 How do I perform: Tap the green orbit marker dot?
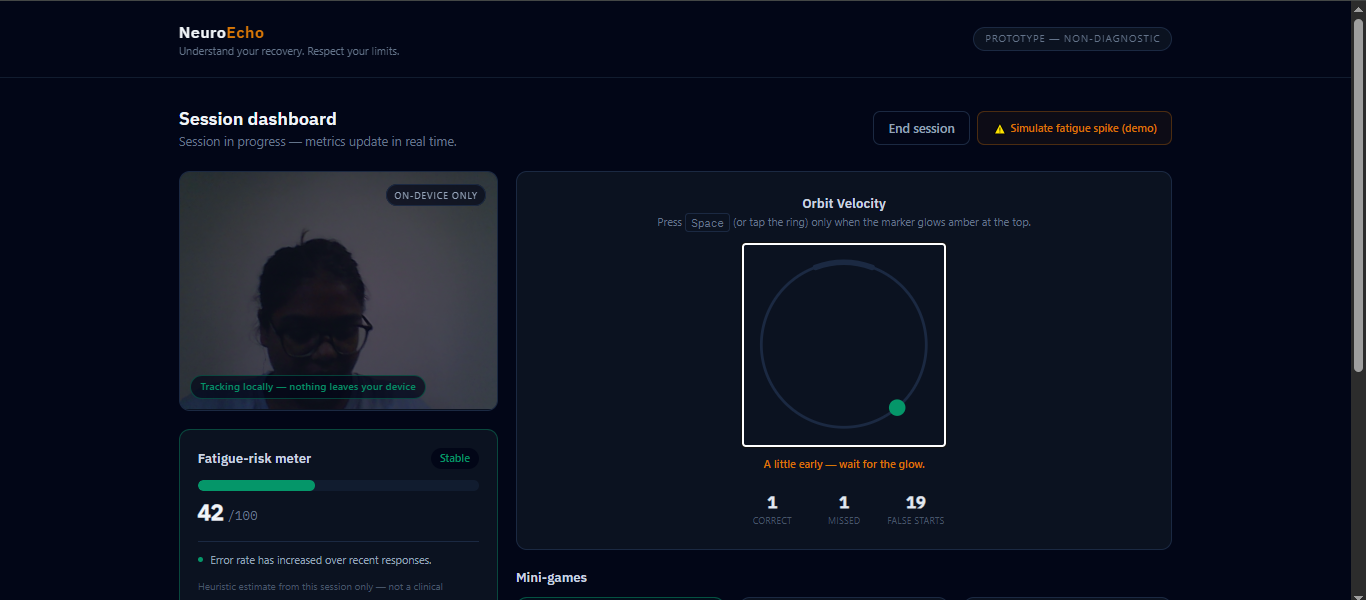(x=897, y=407)
